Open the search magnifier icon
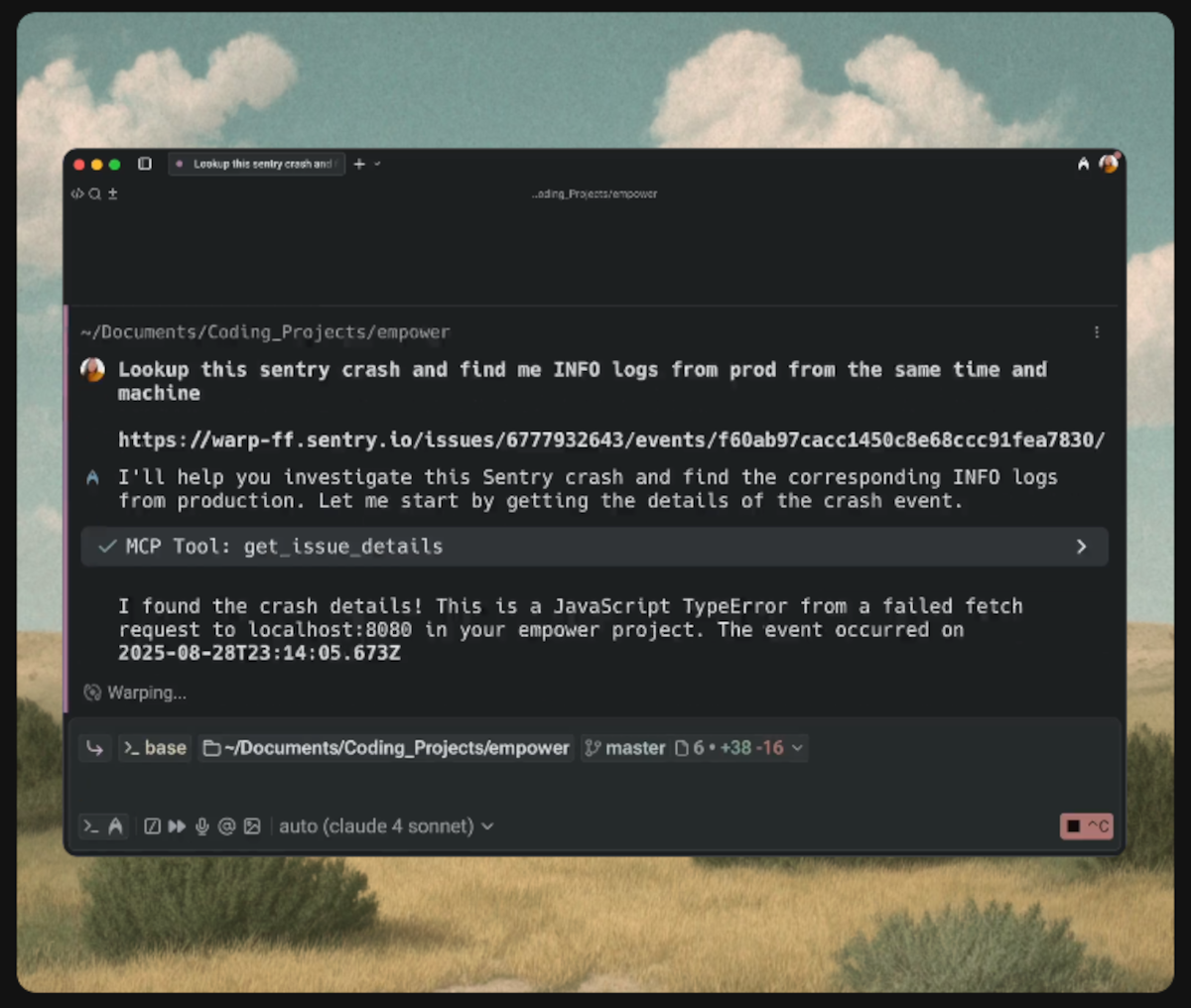Screen dimensions: 1191x1008 [x=95, y=193]
